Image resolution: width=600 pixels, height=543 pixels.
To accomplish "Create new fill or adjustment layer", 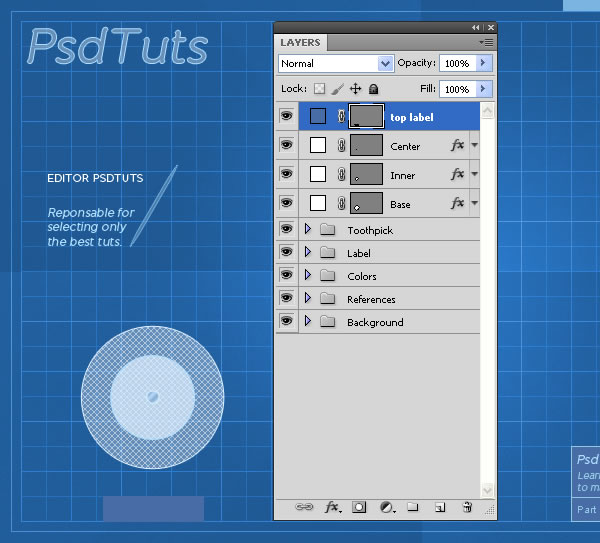I will pos(387,507).
